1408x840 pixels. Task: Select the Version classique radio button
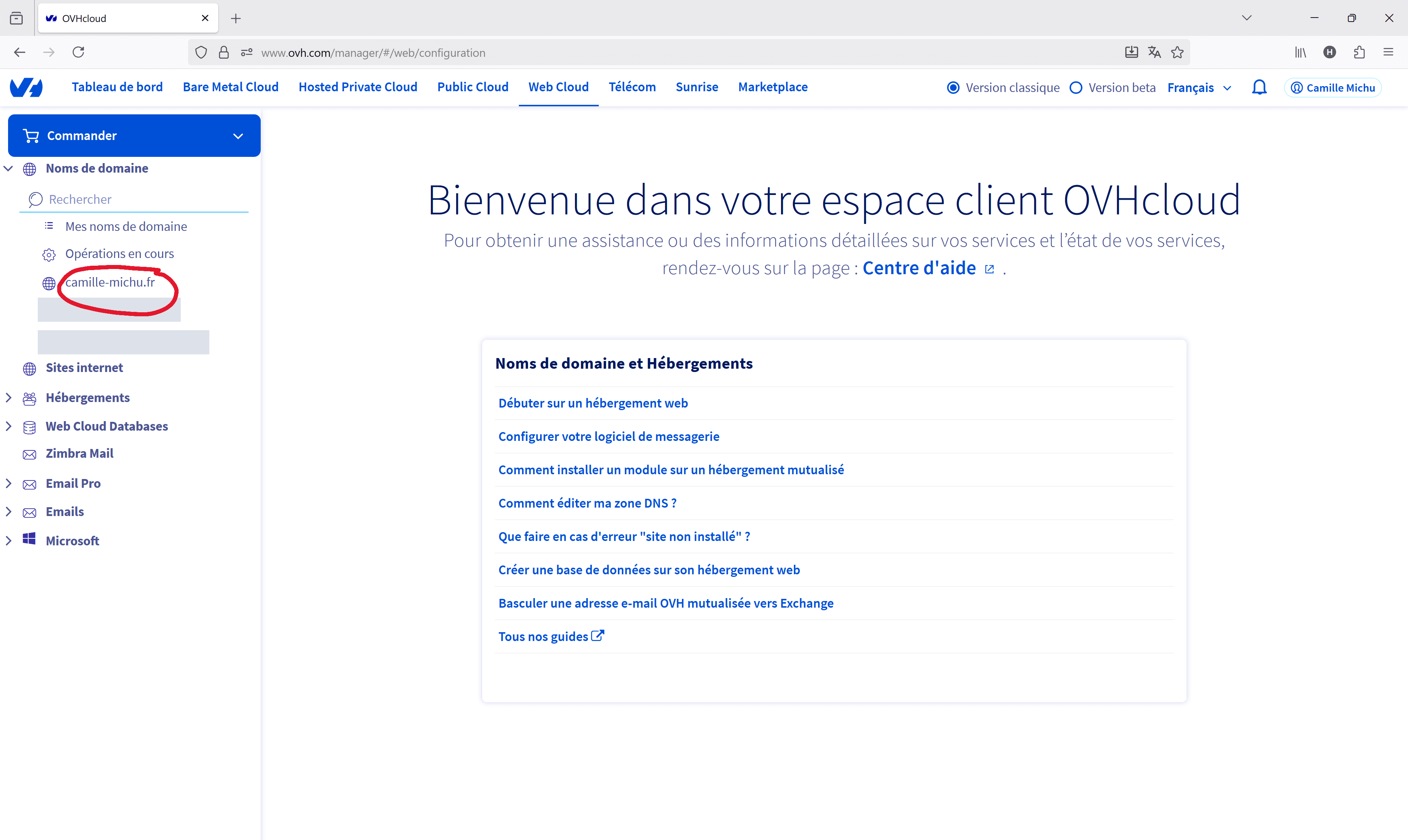953,88
